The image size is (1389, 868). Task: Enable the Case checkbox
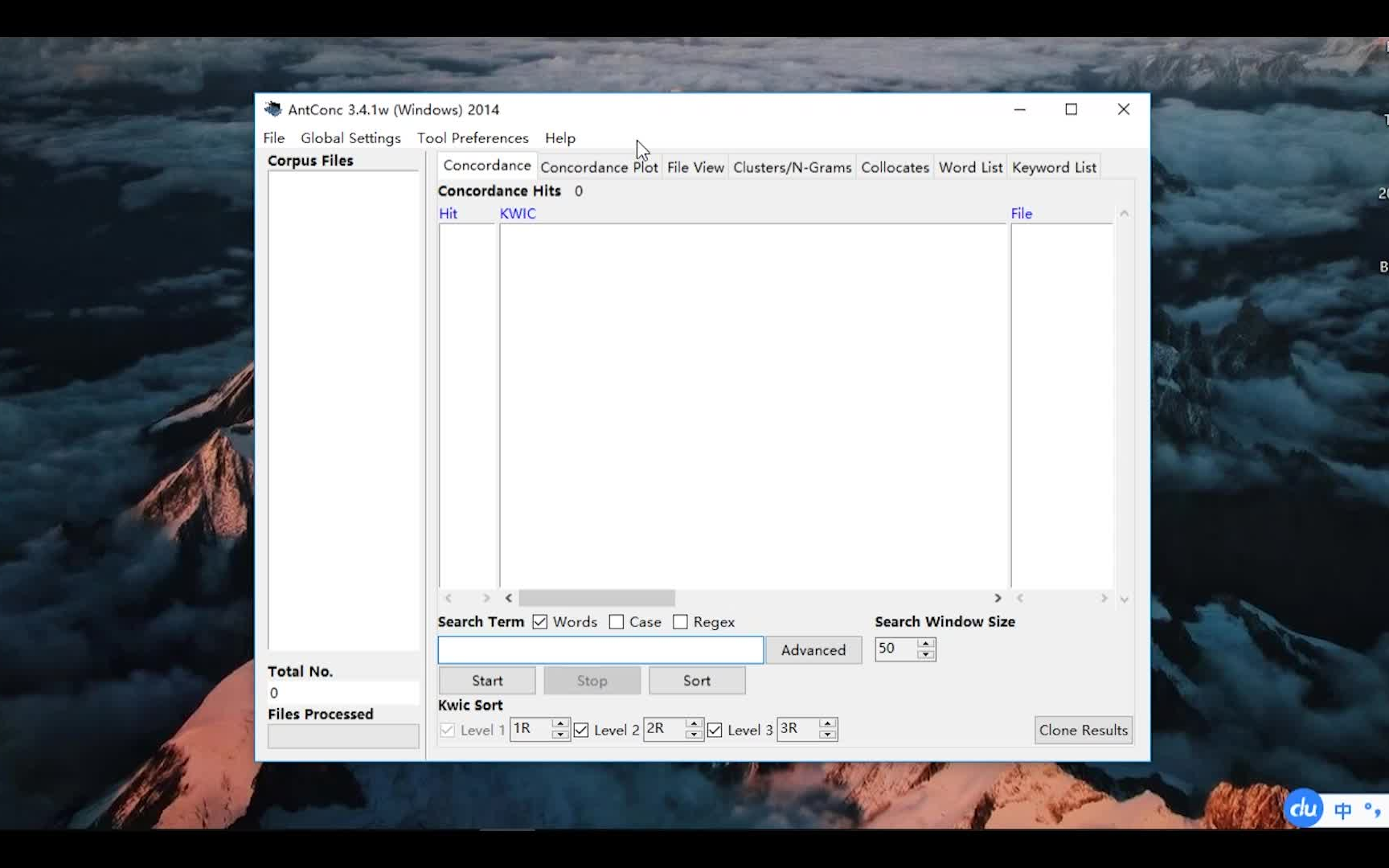(x=617, y=622)
